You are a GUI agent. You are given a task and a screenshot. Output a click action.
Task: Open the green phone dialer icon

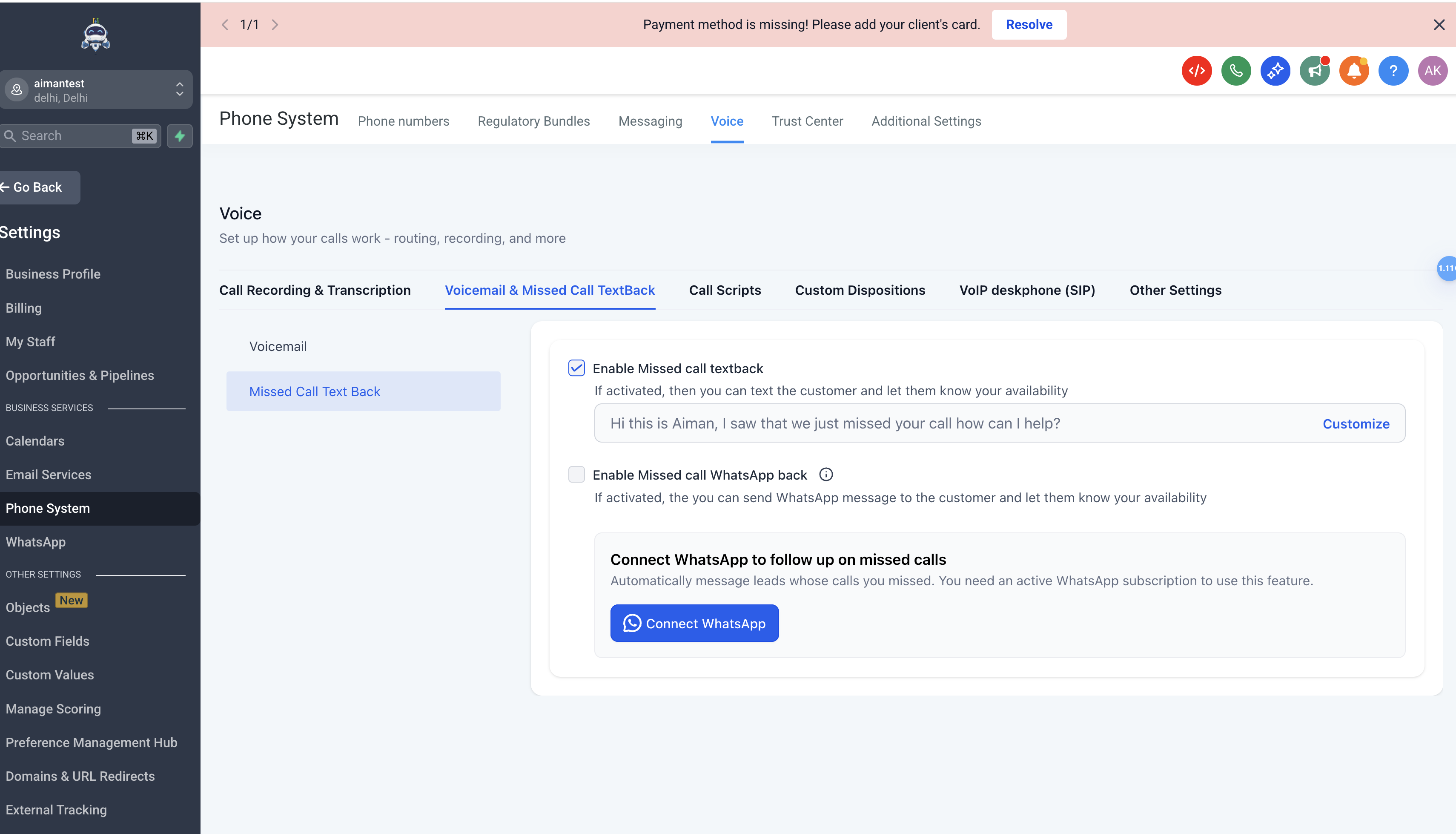click(x=1235, y=71)
